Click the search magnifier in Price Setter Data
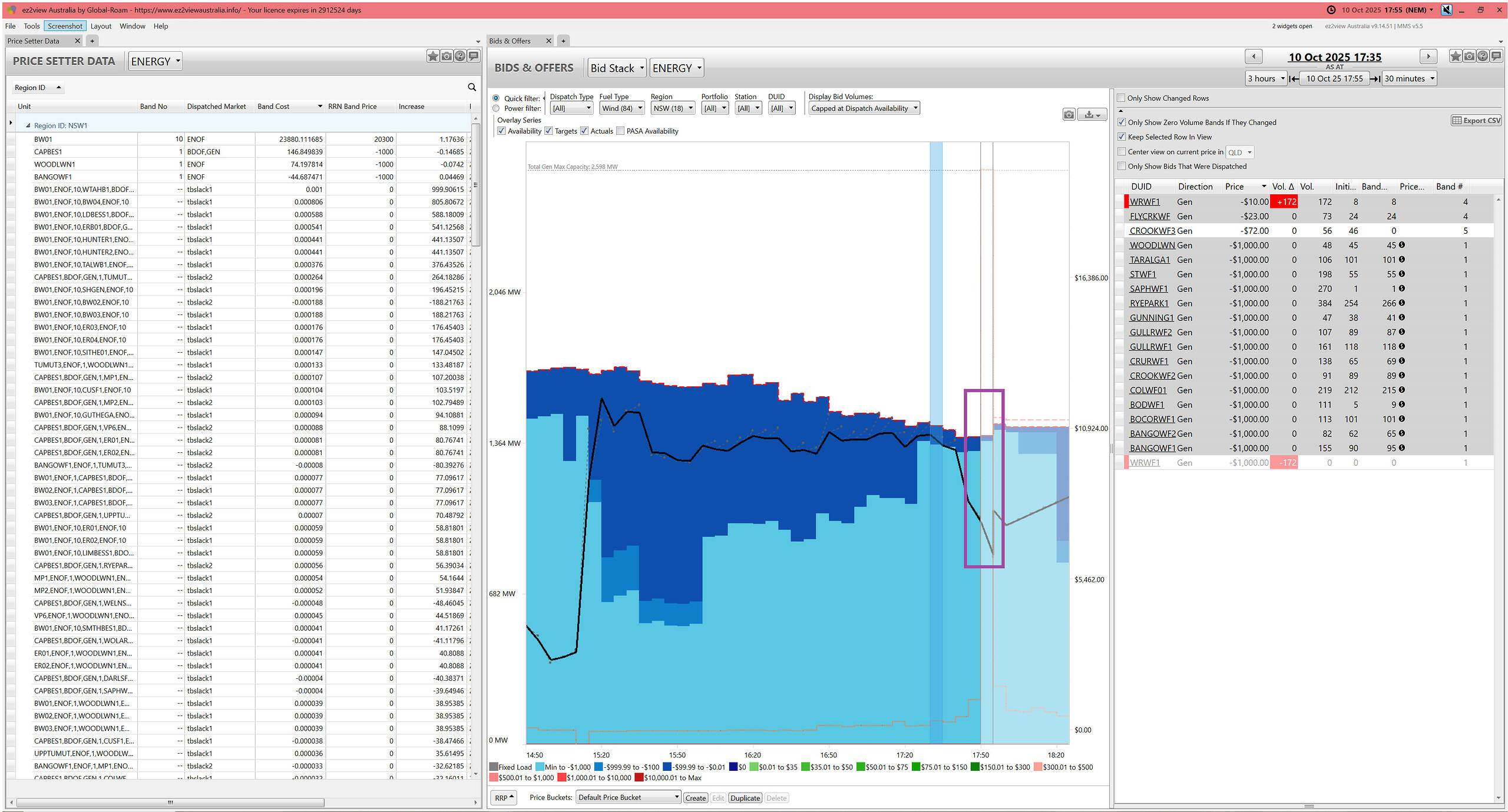The image size is (1508, 812). [x=471, y=87]
